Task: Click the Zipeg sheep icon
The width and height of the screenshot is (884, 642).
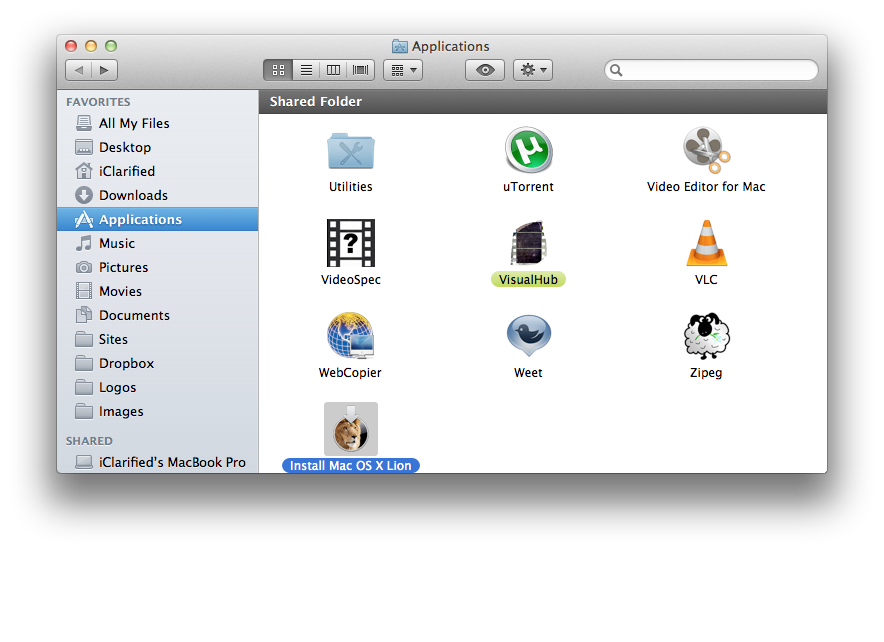Action: (706, 336)
